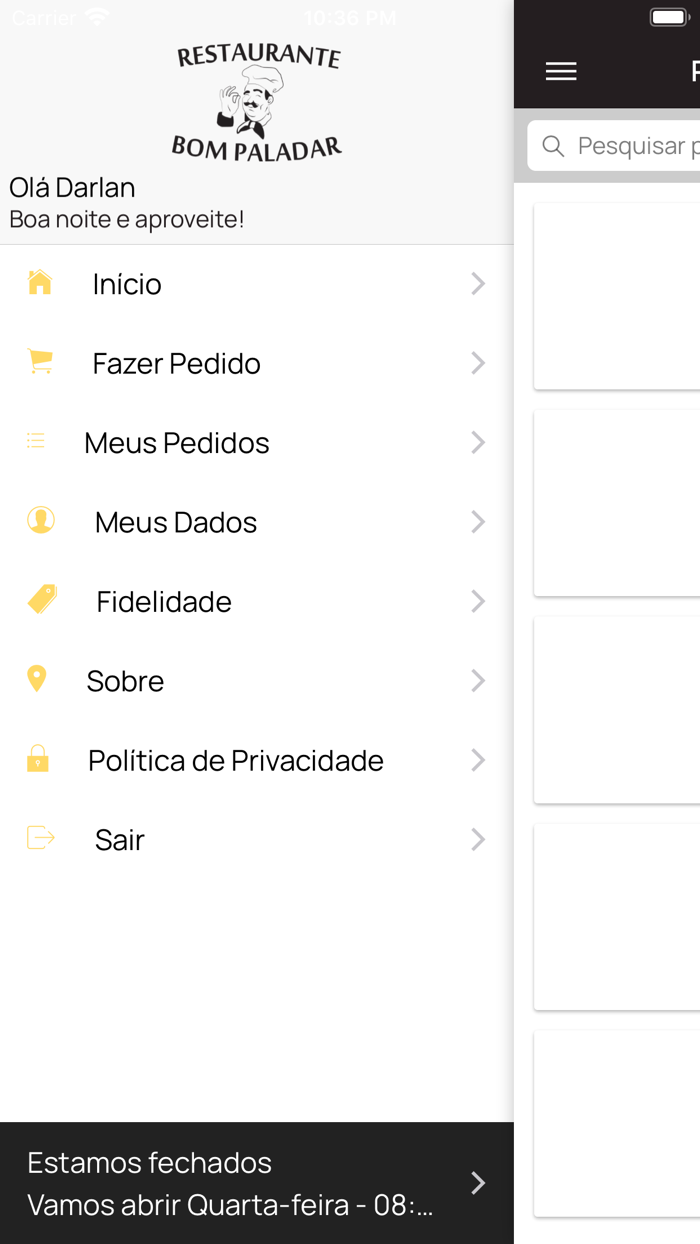Expand the Fazer Pedido chevron arrow

pyautogui.click(x=478, y=362)
